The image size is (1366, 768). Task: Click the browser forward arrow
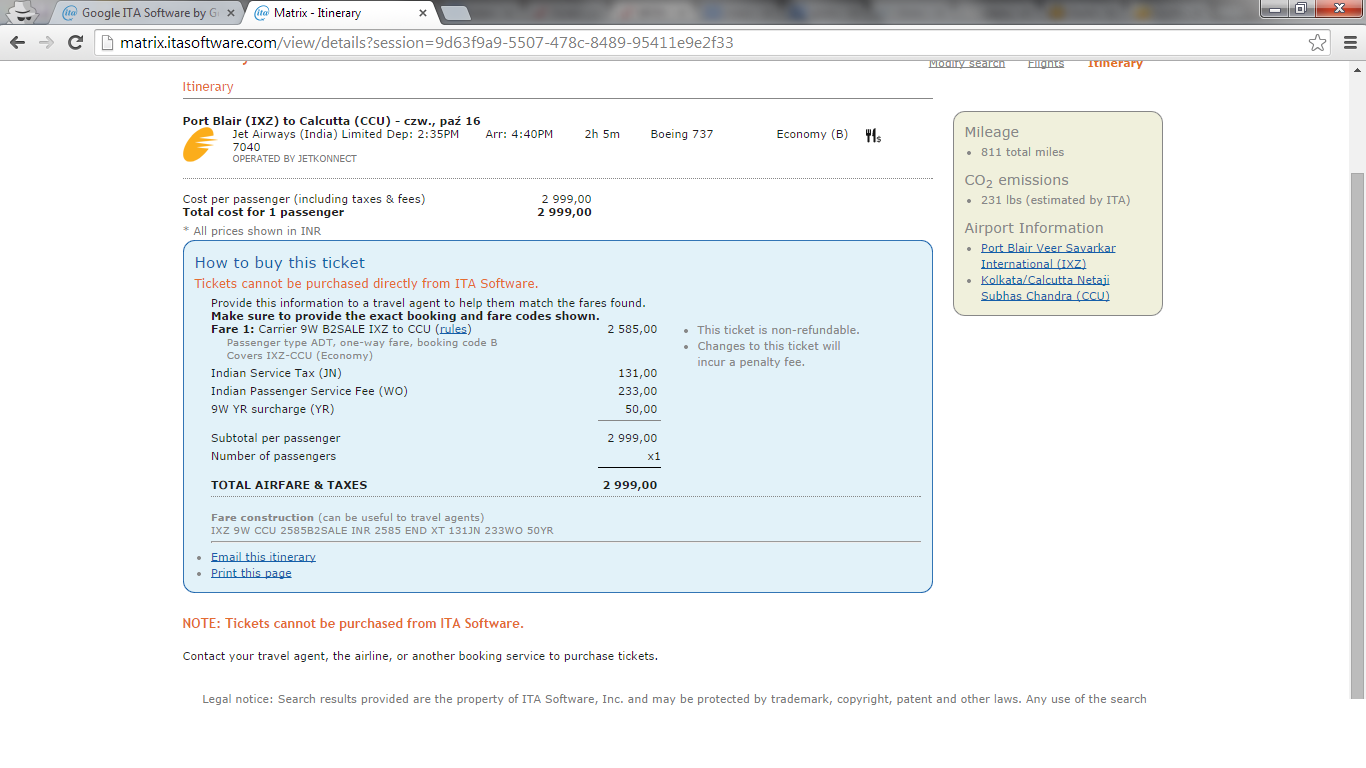pyautogui.click(x=46, y=42)
